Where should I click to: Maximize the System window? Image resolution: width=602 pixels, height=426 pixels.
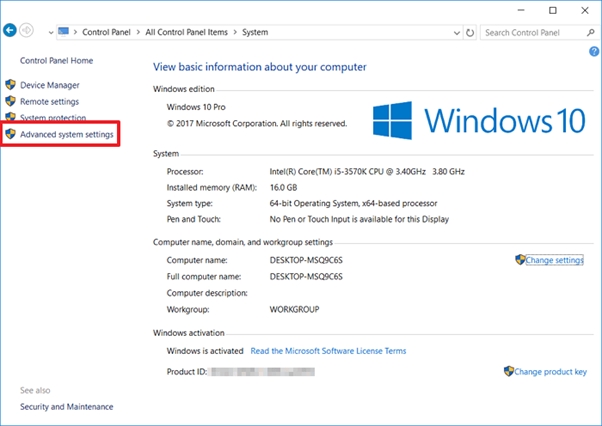pyautogui.click(x=554, y=10)
